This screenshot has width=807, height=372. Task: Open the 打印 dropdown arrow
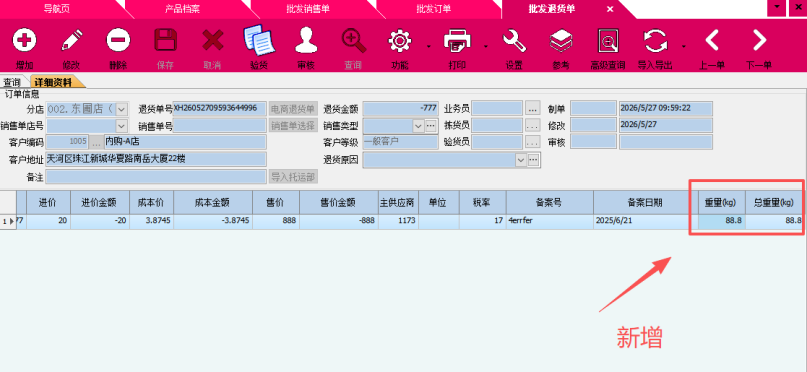[485, 46]
